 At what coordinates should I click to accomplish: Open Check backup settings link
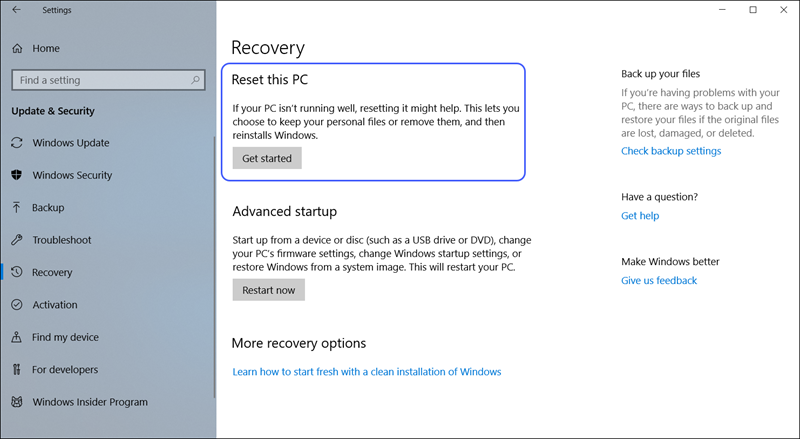pyautogui.click(x=671, y=151)
